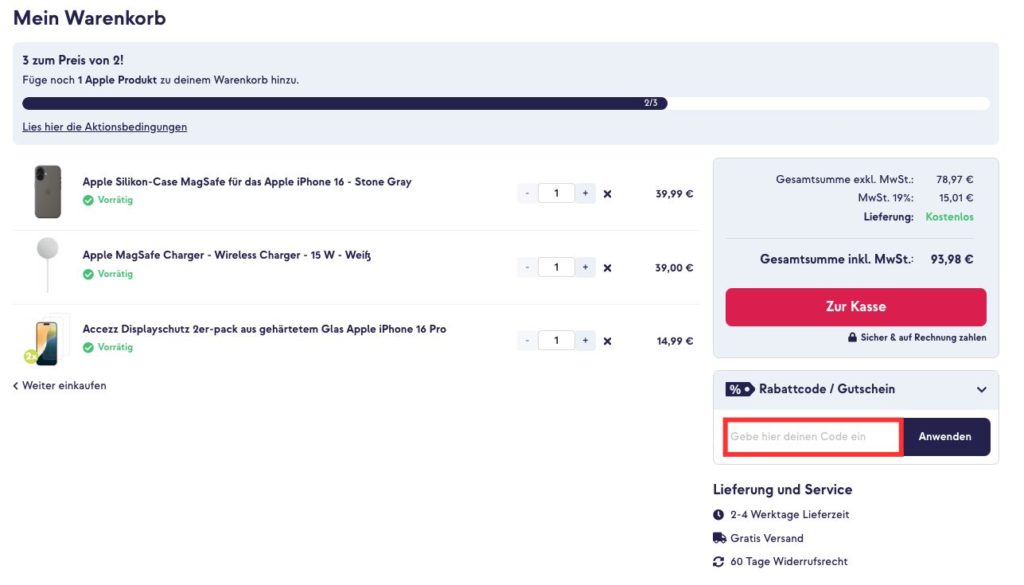This screenshot has height=585, width=1024.
Task: Open the Accezz Displayschutz product thumbnail
Action: tap(46, 341)
